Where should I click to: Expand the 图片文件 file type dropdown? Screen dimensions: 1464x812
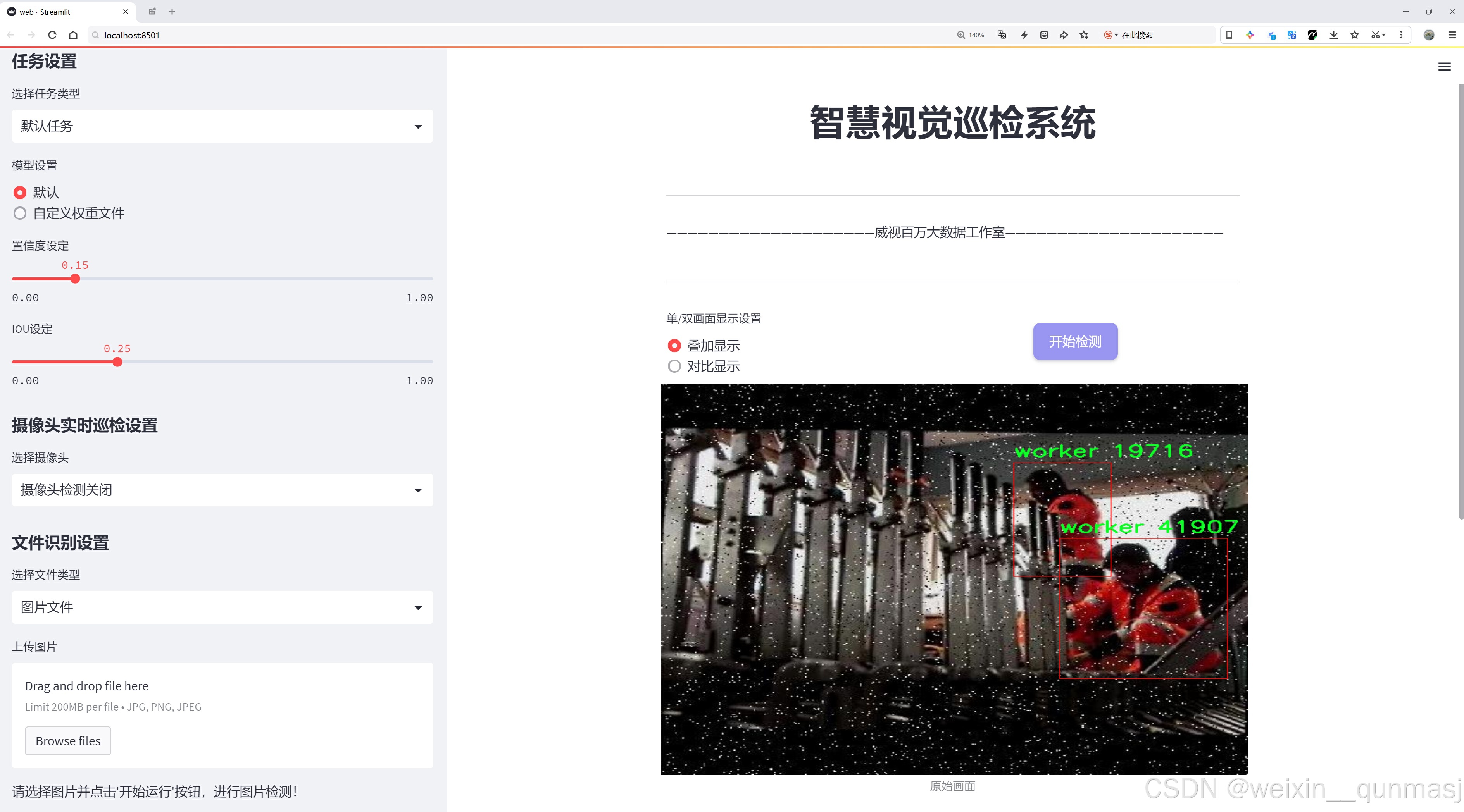(222, 607)
